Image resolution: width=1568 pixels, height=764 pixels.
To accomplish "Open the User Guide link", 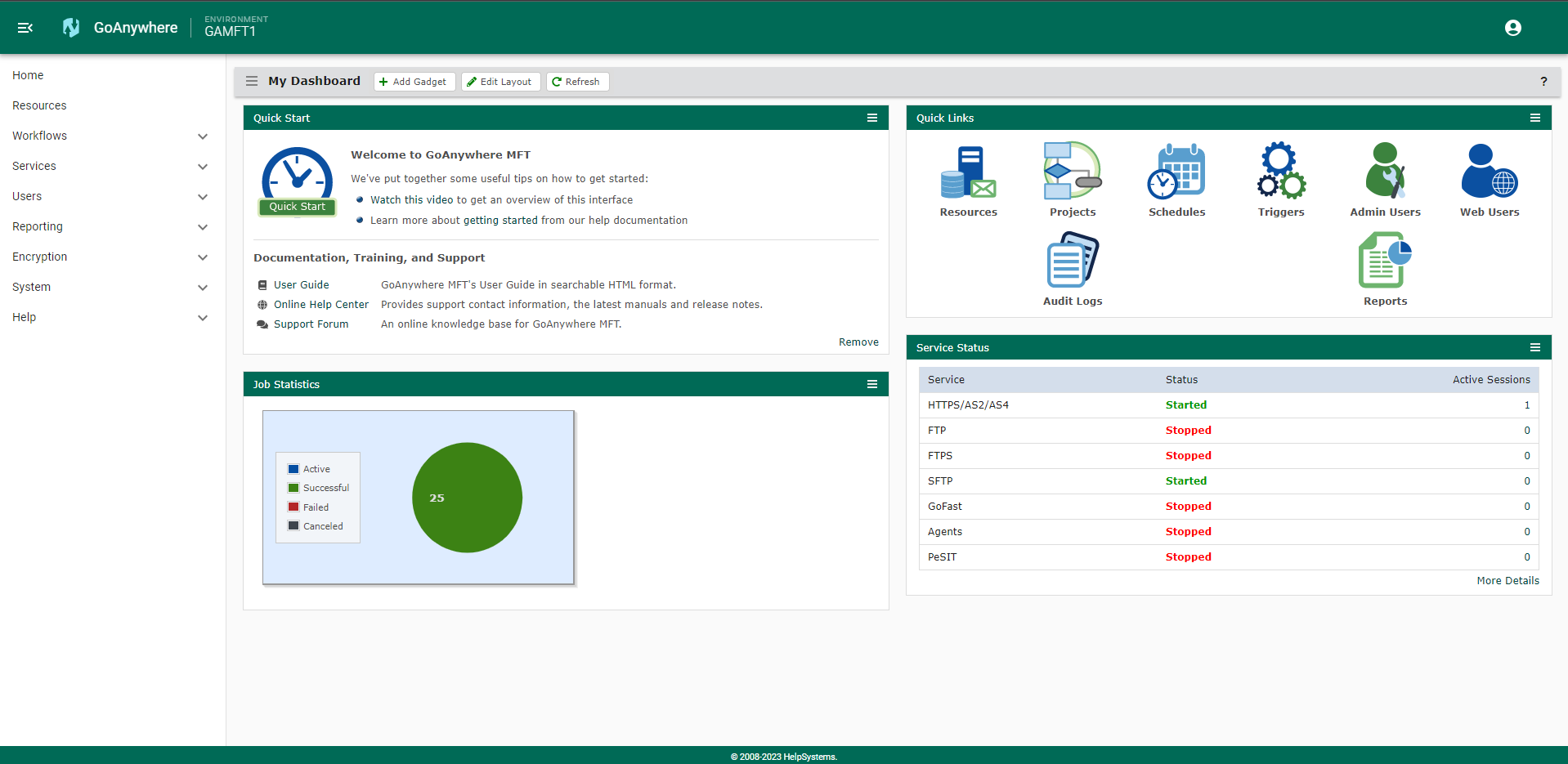I will click(x=301, y=284).
